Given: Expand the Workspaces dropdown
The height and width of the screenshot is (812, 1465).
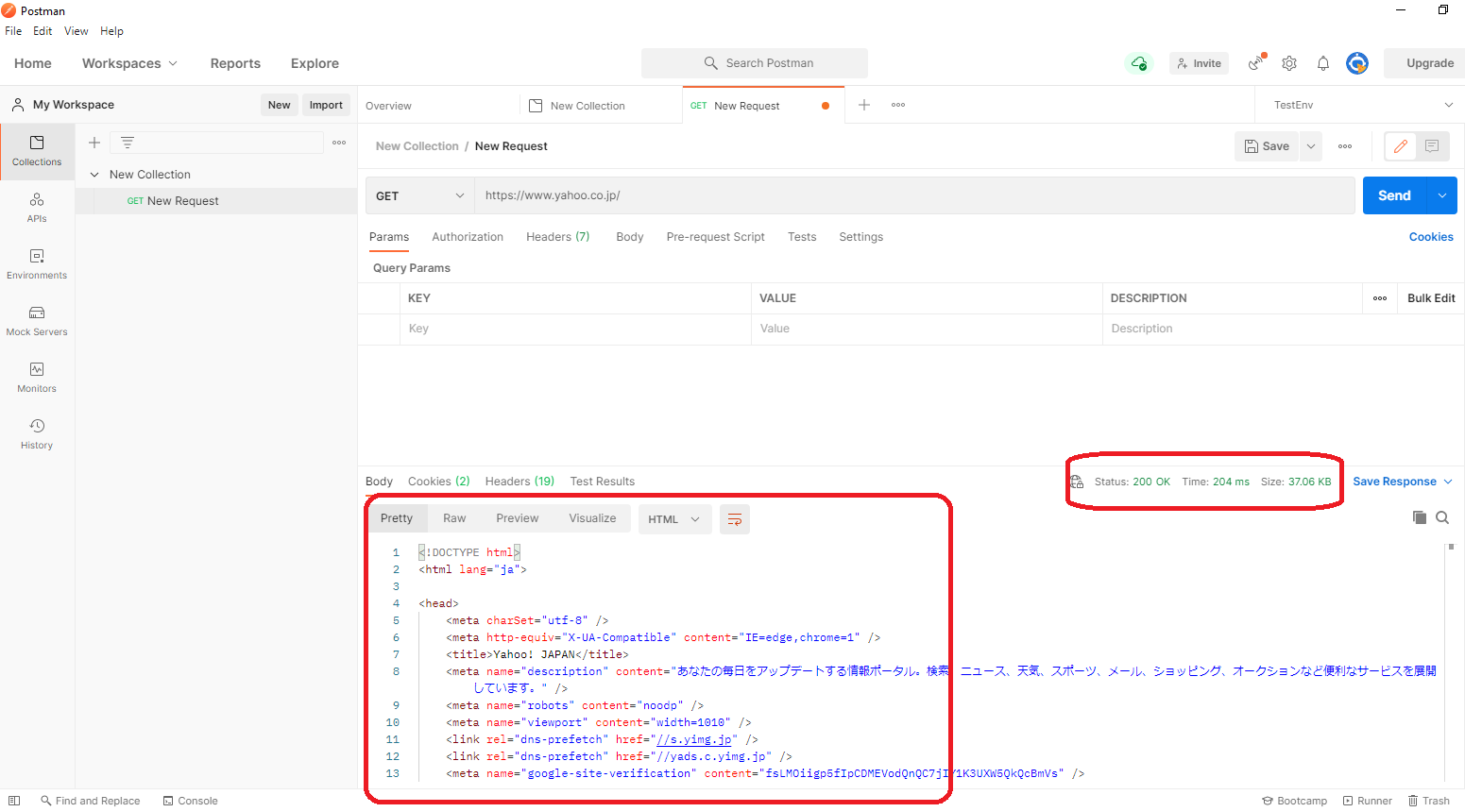Looking at the screenshot, I should pyautogui.click(x=129, y=63).
